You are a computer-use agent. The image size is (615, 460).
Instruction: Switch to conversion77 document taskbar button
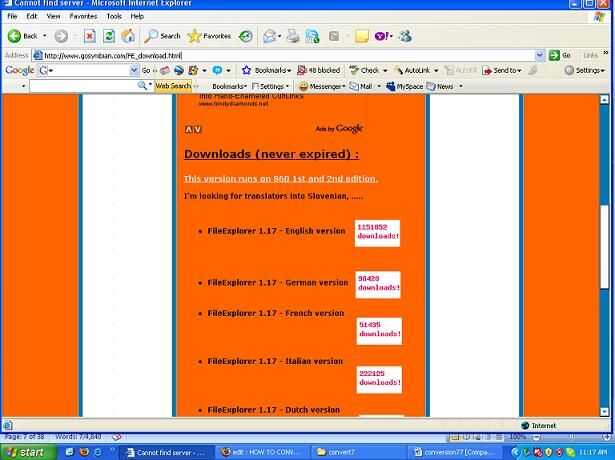456,452
